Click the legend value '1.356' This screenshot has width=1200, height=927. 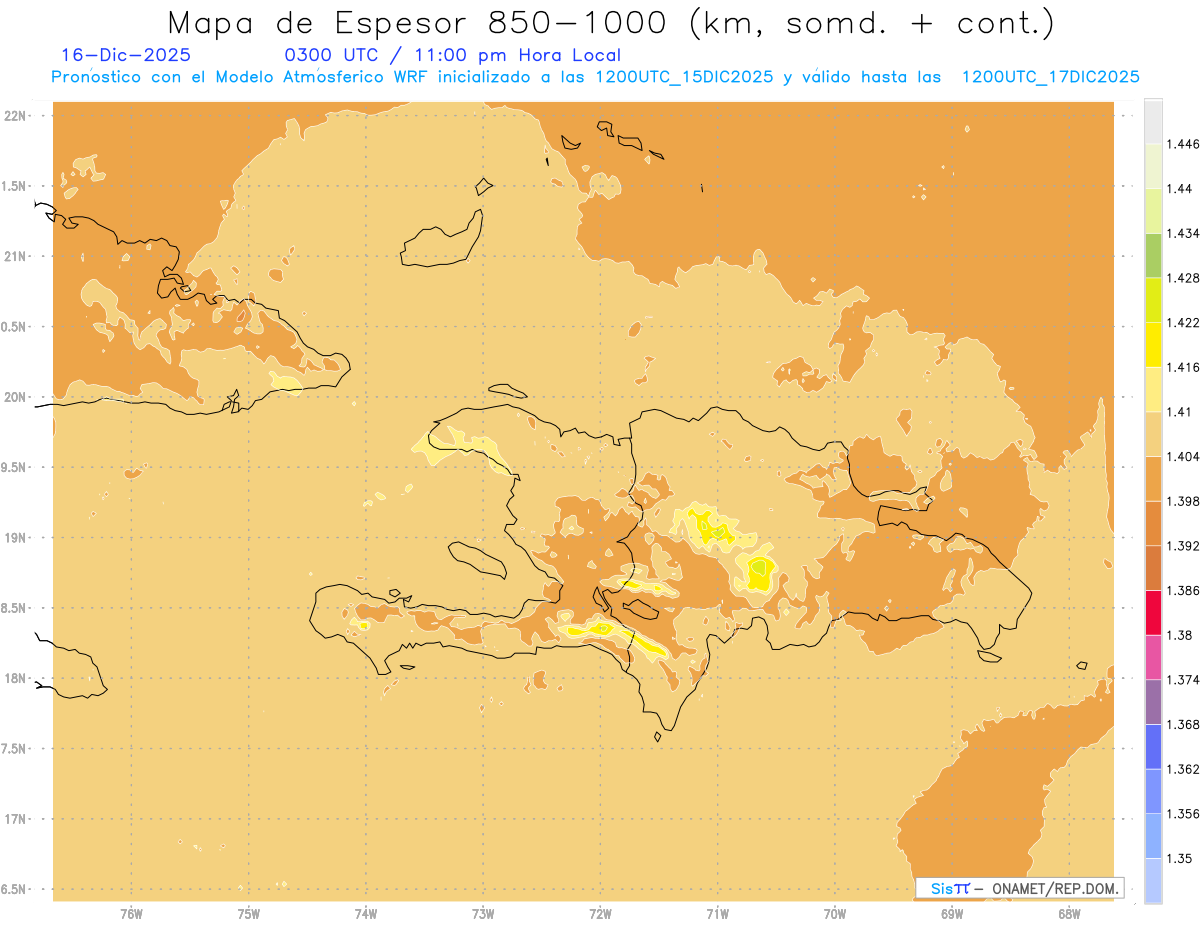coord(1183,813)
